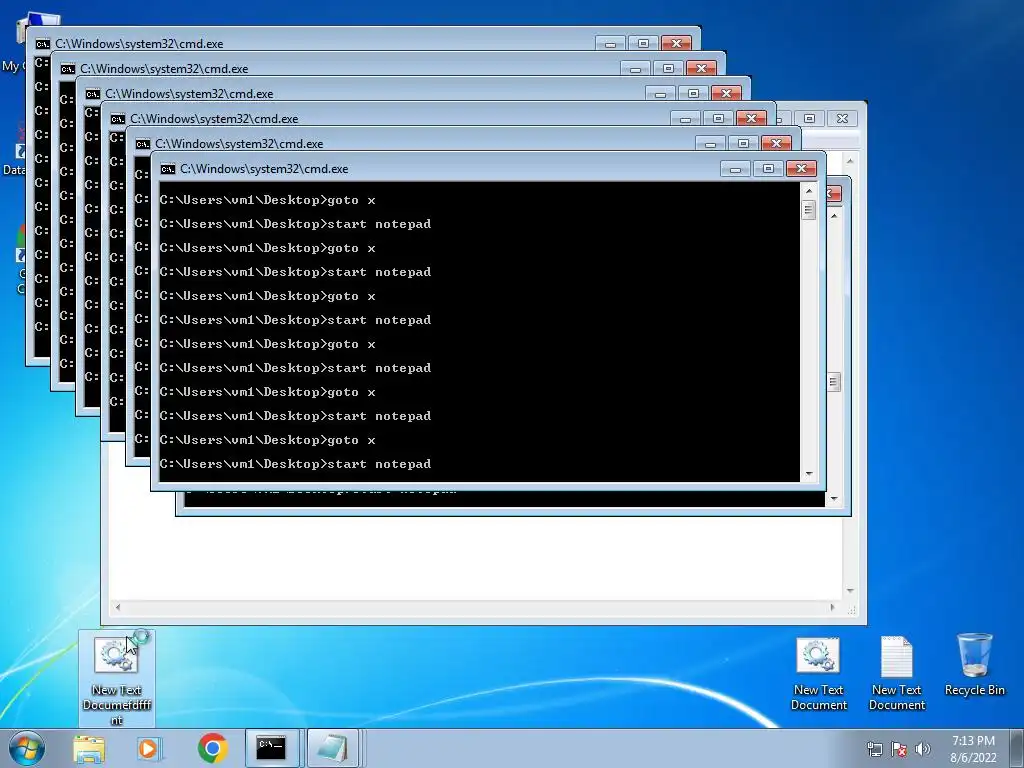
Task: Close the inactive Notepad window
Action: pos(842,118)
